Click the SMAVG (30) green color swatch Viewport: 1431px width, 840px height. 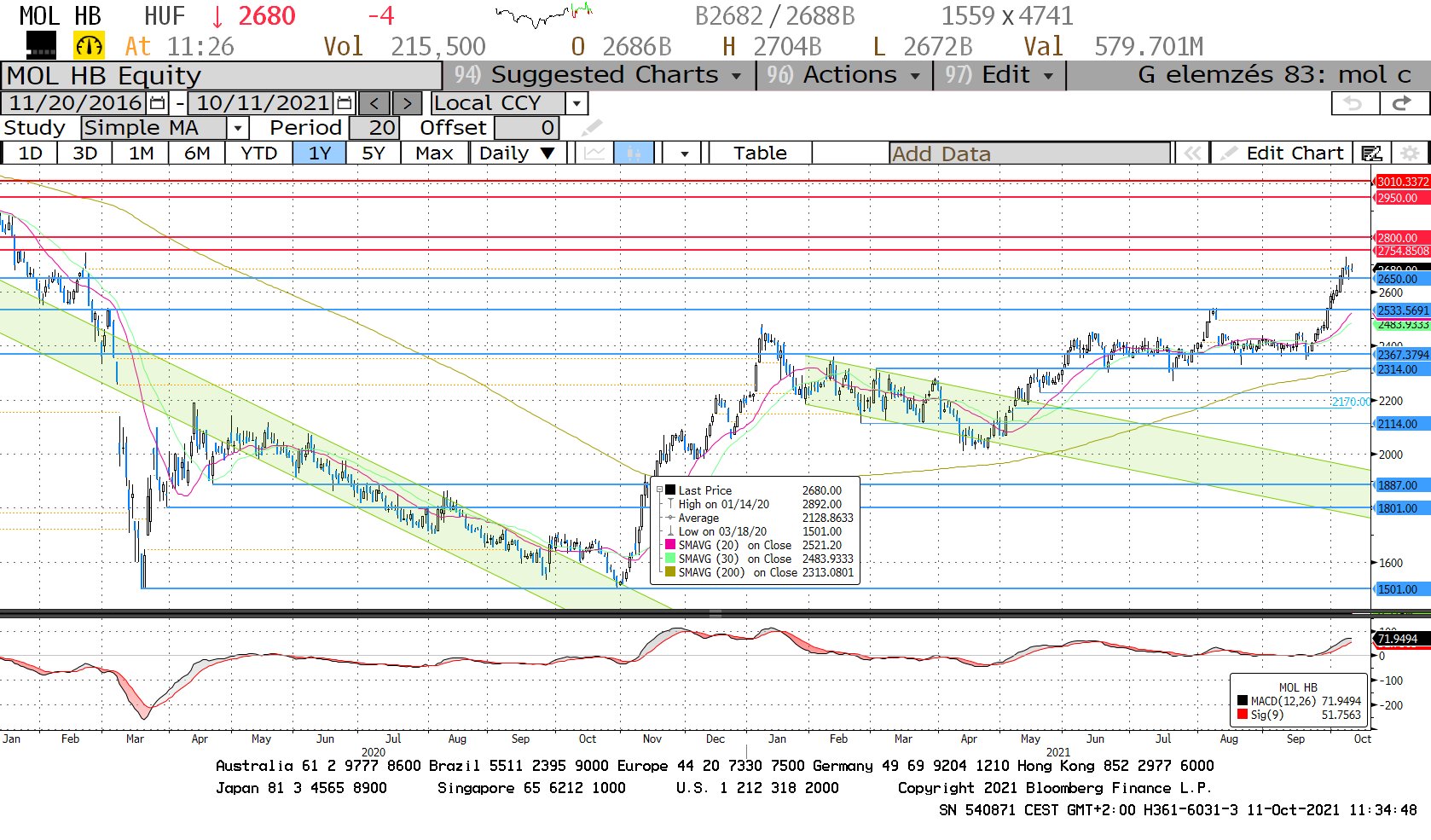click(670, 558)
